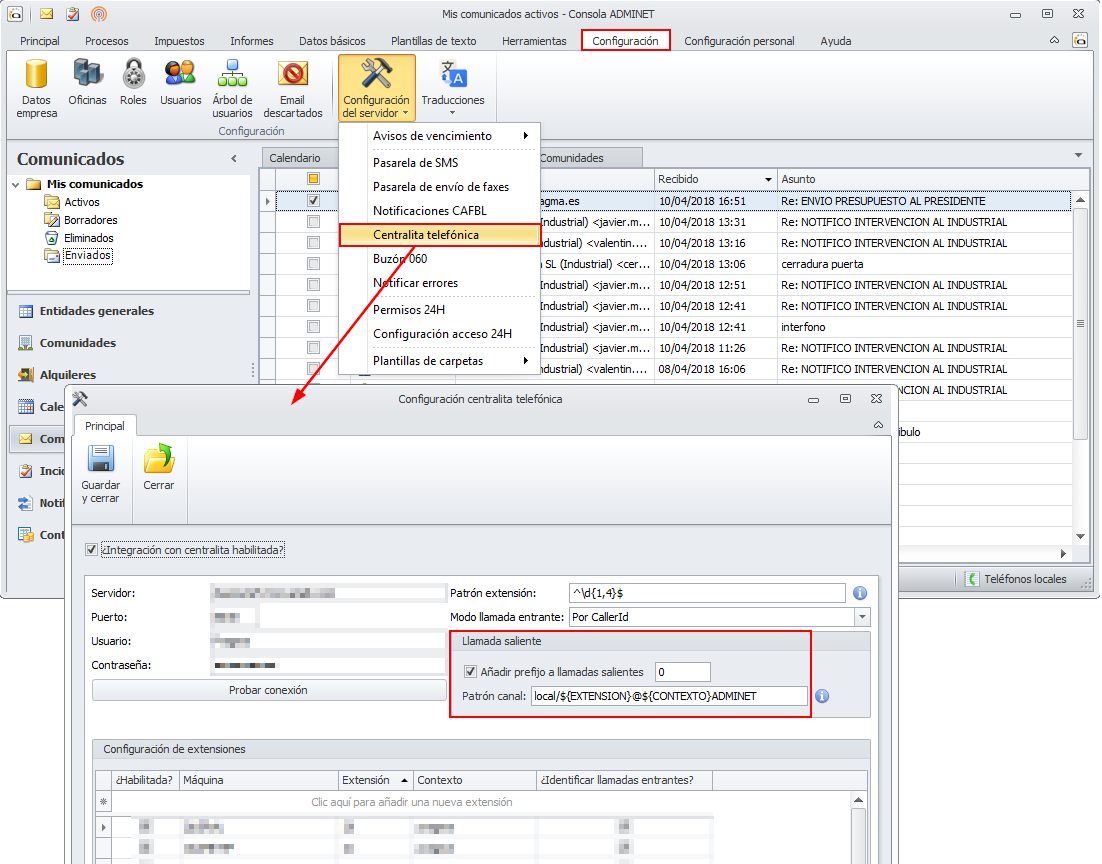This screenshot has width=1102, height=864.
Task: Toggle Integración con centralita habilitada checkbox
Action: tap(93, 550)
